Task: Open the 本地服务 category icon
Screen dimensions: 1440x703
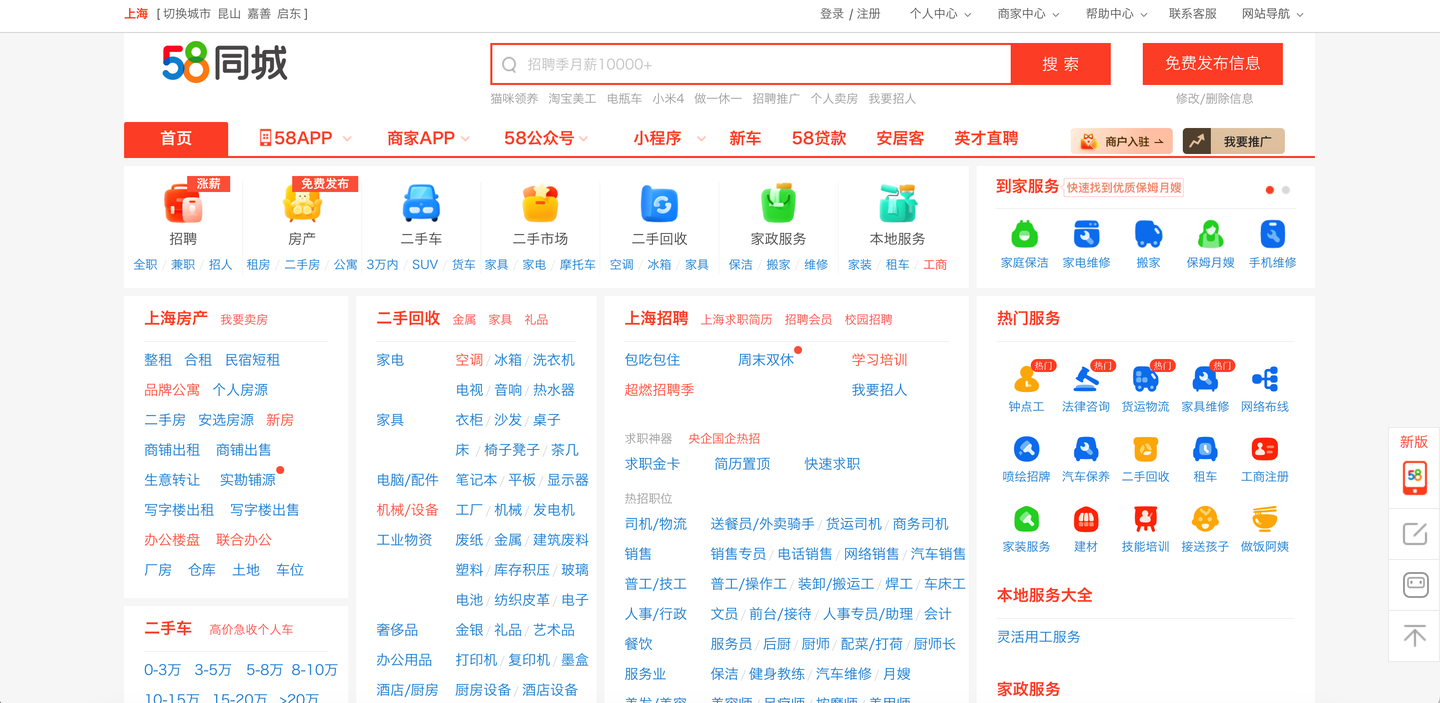Action: click(x=897, y=204)
